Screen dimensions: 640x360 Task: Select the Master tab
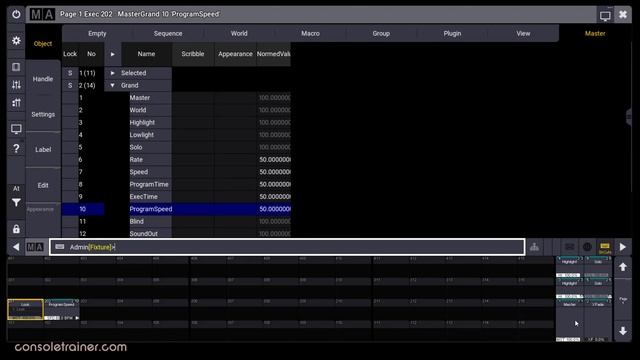click(x=595, y=33)
